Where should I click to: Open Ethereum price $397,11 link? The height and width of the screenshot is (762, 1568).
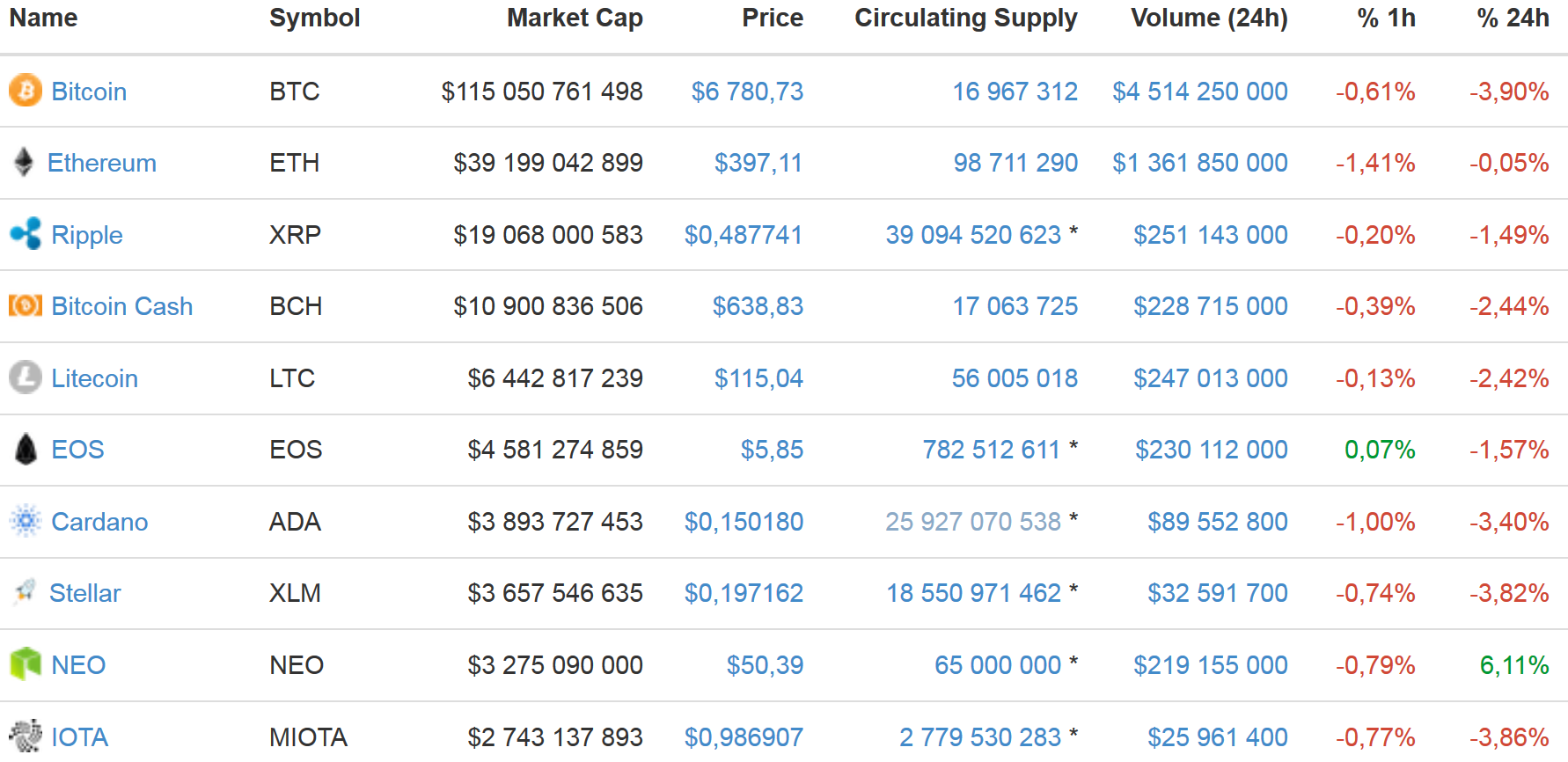pyautogui.click(x=758, y=163)
